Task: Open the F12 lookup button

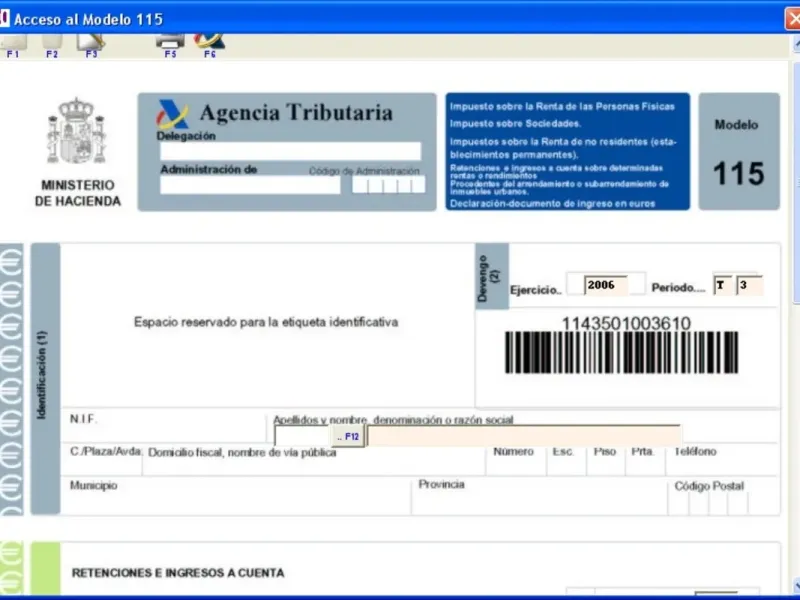Action: (348, 437)
